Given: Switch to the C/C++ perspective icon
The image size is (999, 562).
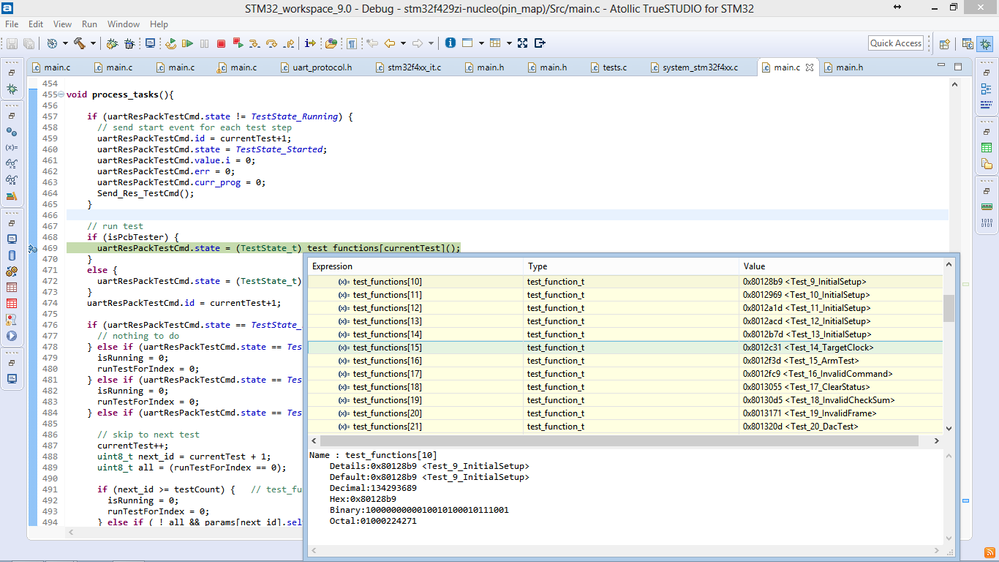Looking at the screenshot, I should (x=967, y=43).
